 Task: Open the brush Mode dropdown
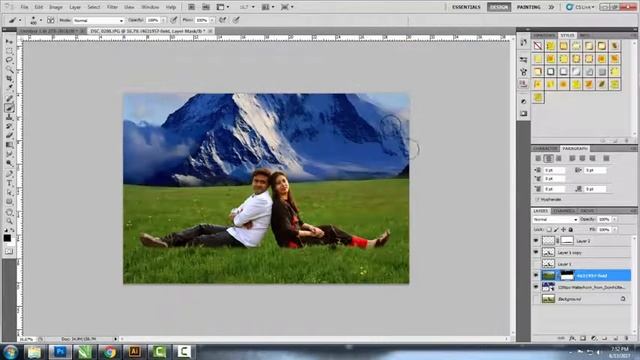pyautogui.click(x=98, y=20)
